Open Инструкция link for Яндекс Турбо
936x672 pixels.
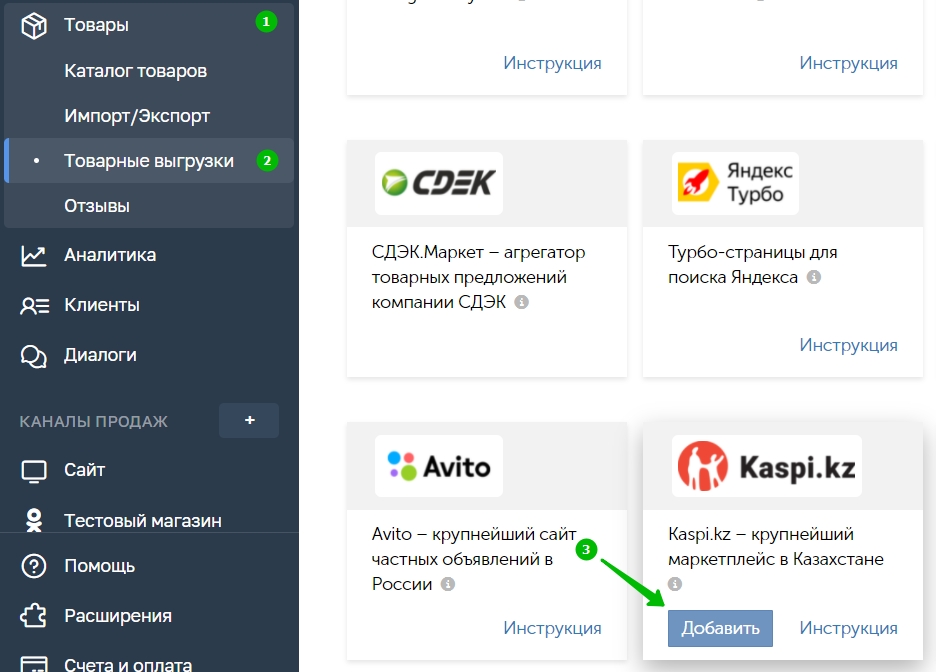[848, 345]
